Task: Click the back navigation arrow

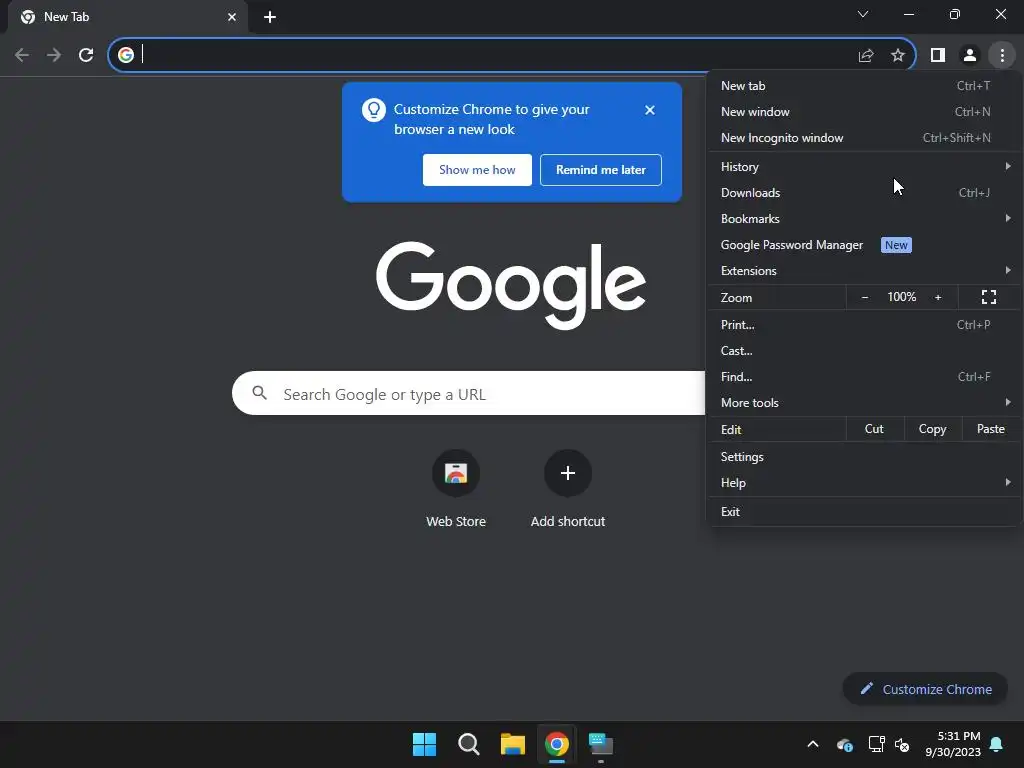Action: (x=22, y=55)
